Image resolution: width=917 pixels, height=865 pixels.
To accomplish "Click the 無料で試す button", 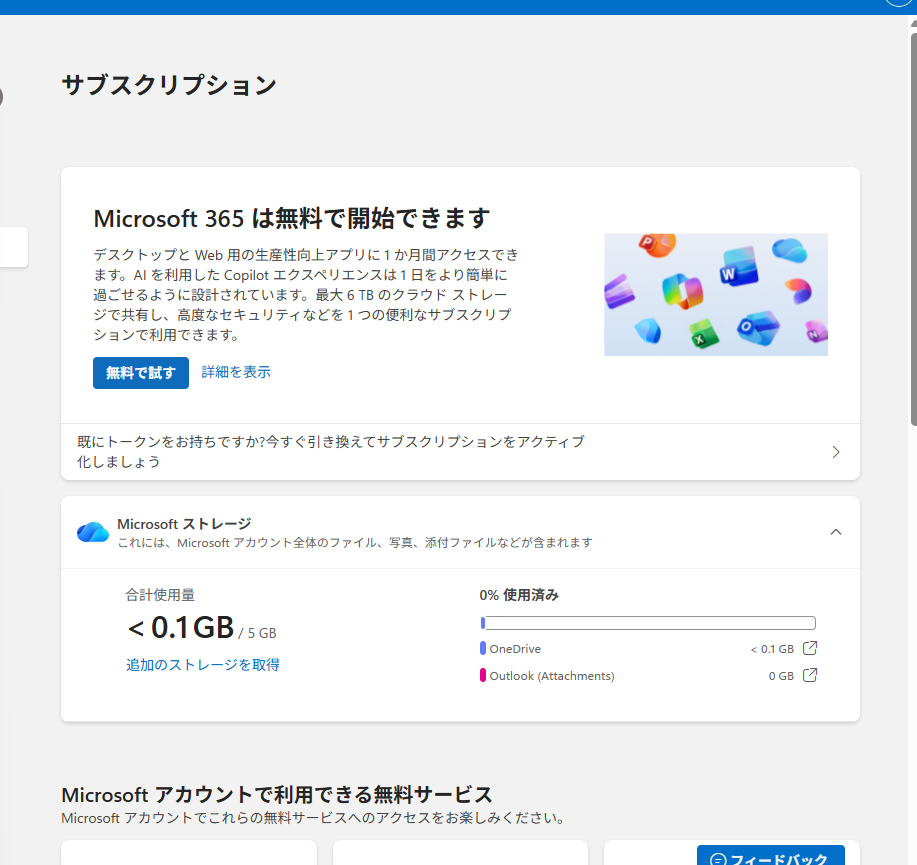I will pyautogui.click(x=140, y=373).
